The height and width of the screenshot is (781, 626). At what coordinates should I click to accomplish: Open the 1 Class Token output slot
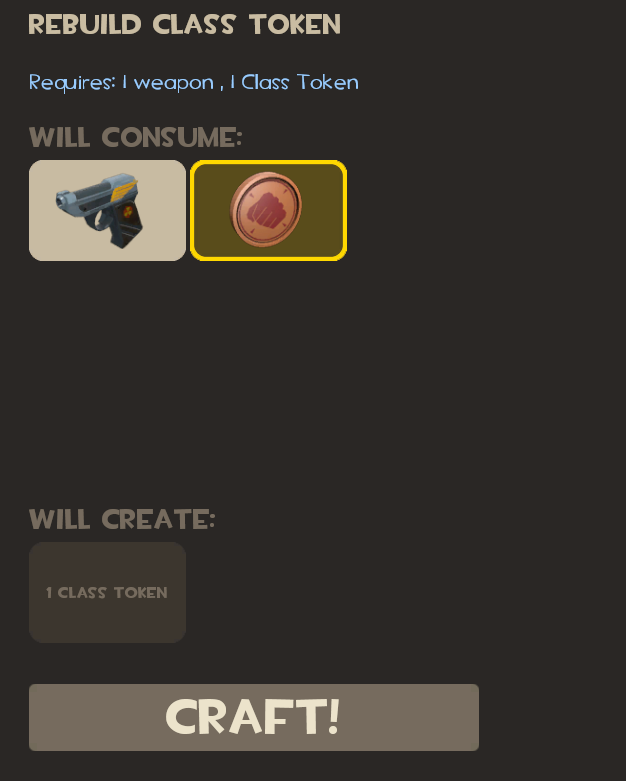coord(108,592)
